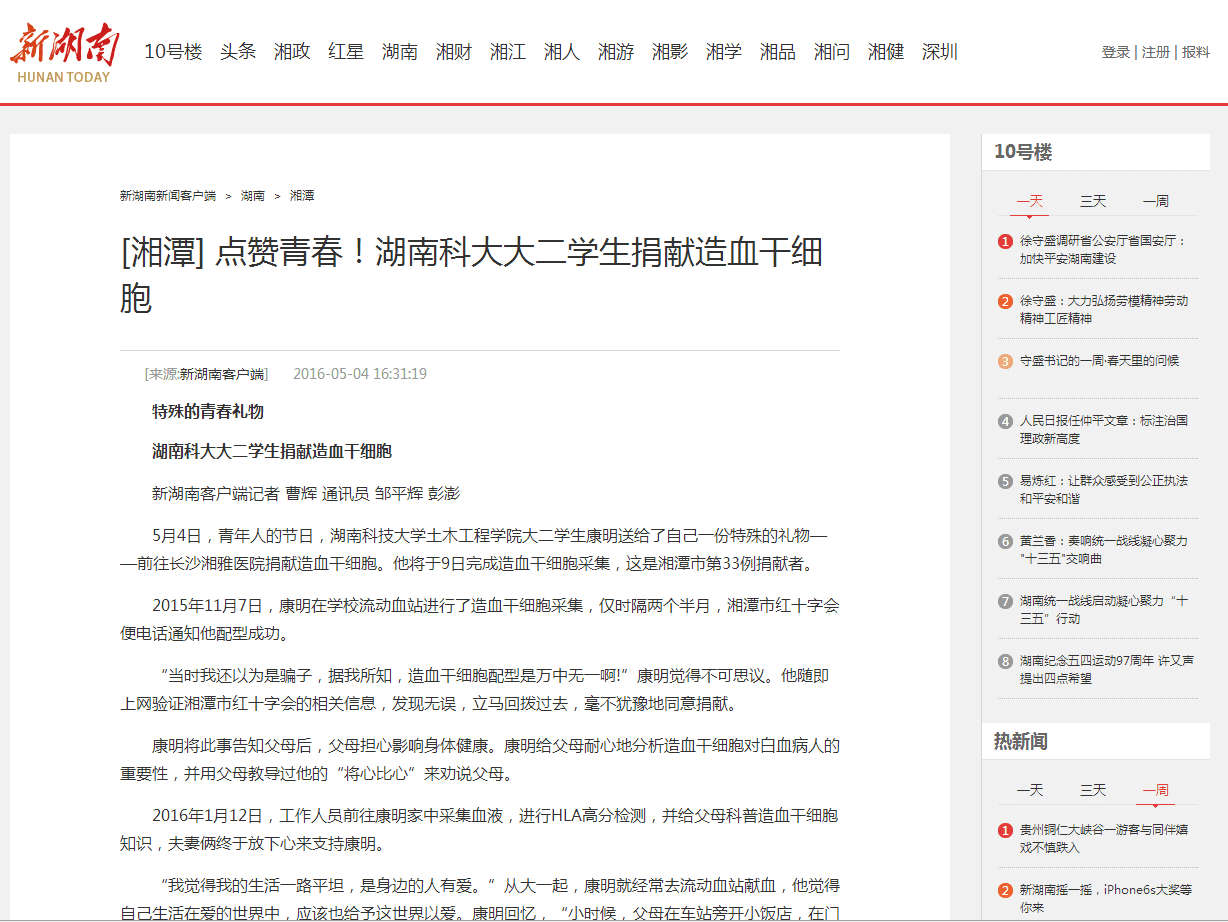Go to the 红星 section
Screen dimensions: 1228x922
346,52
